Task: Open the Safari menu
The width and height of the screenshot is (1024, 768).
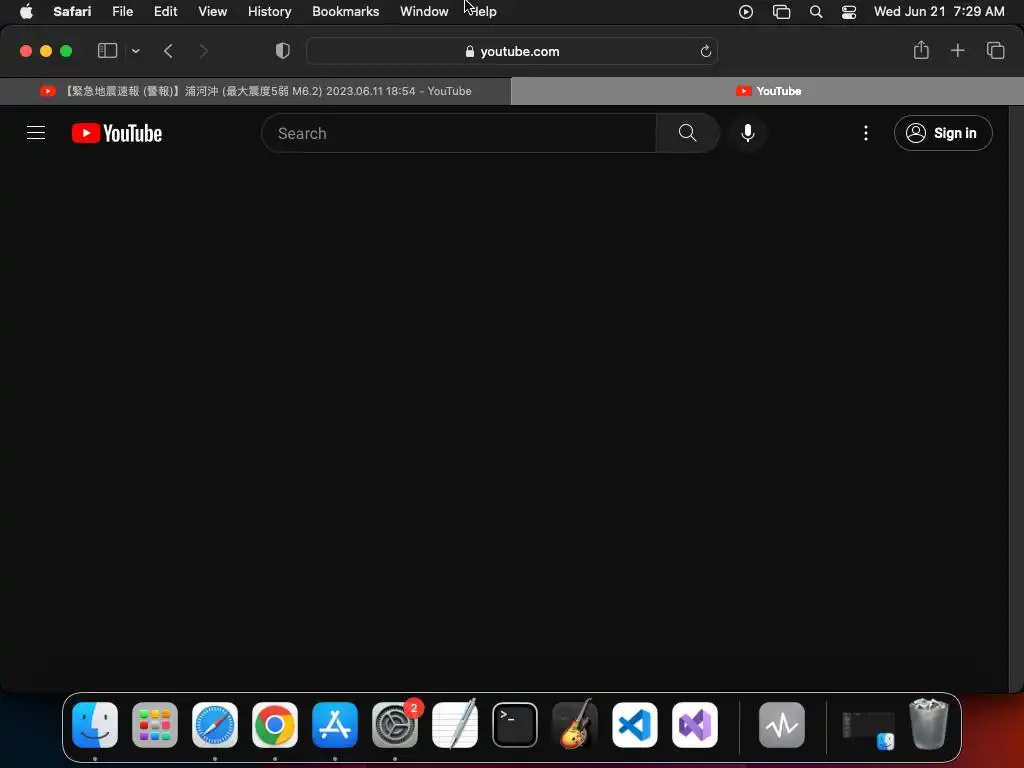Action: point(72,11)
